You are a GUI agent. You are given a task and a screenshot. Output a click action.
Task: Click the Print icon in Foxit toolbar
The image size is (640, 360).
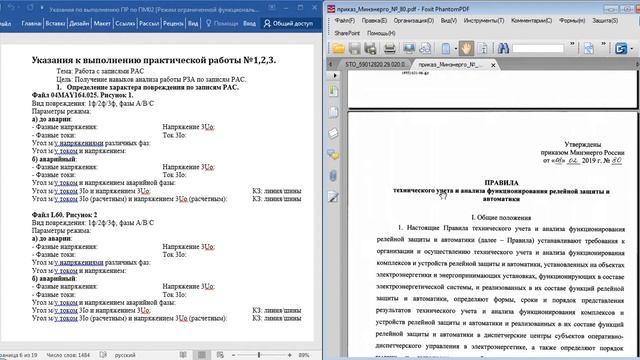pyautogui.click(x=389, y=49)
